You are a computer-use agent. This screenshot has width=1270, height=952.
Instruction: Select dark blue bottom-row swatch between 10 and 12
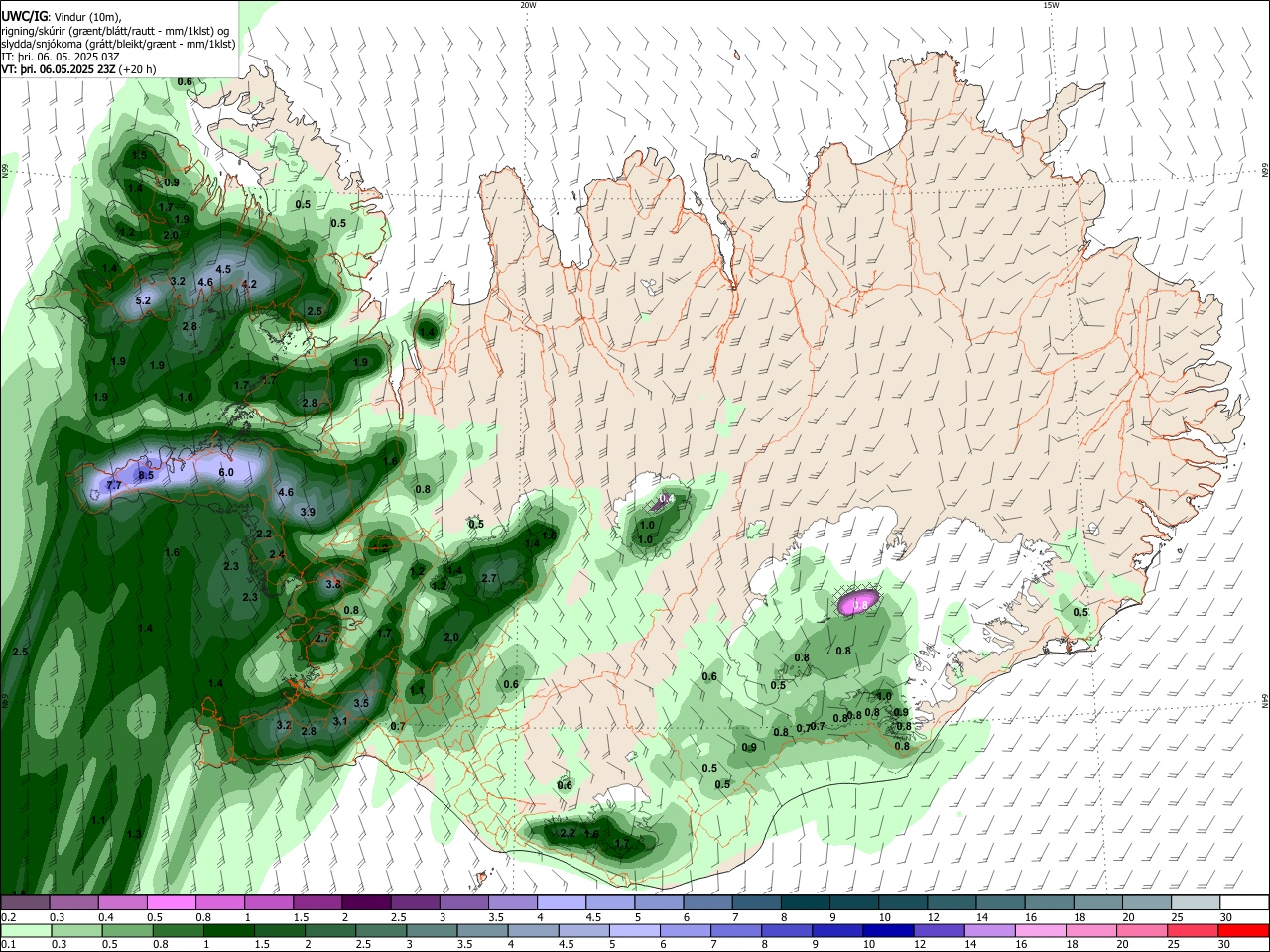coord(887,930)
